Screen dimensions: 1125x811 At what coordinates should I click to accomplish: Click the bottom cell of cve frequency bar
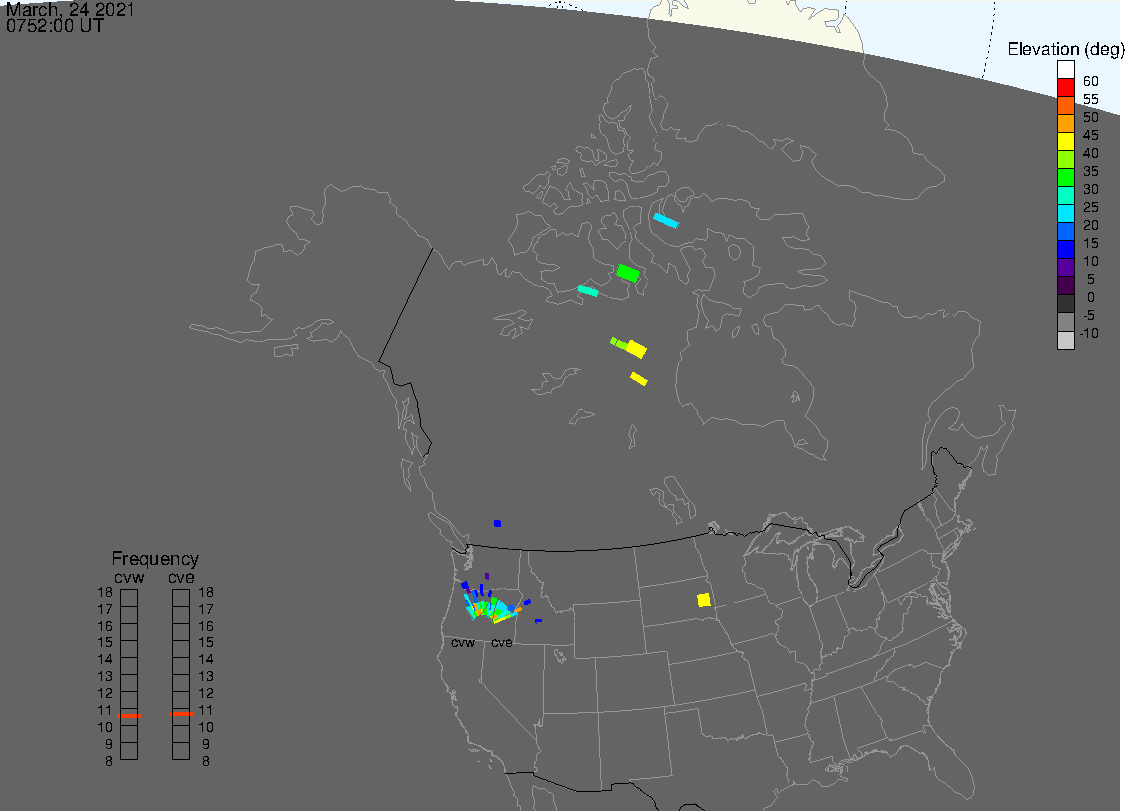coord(181,751)
